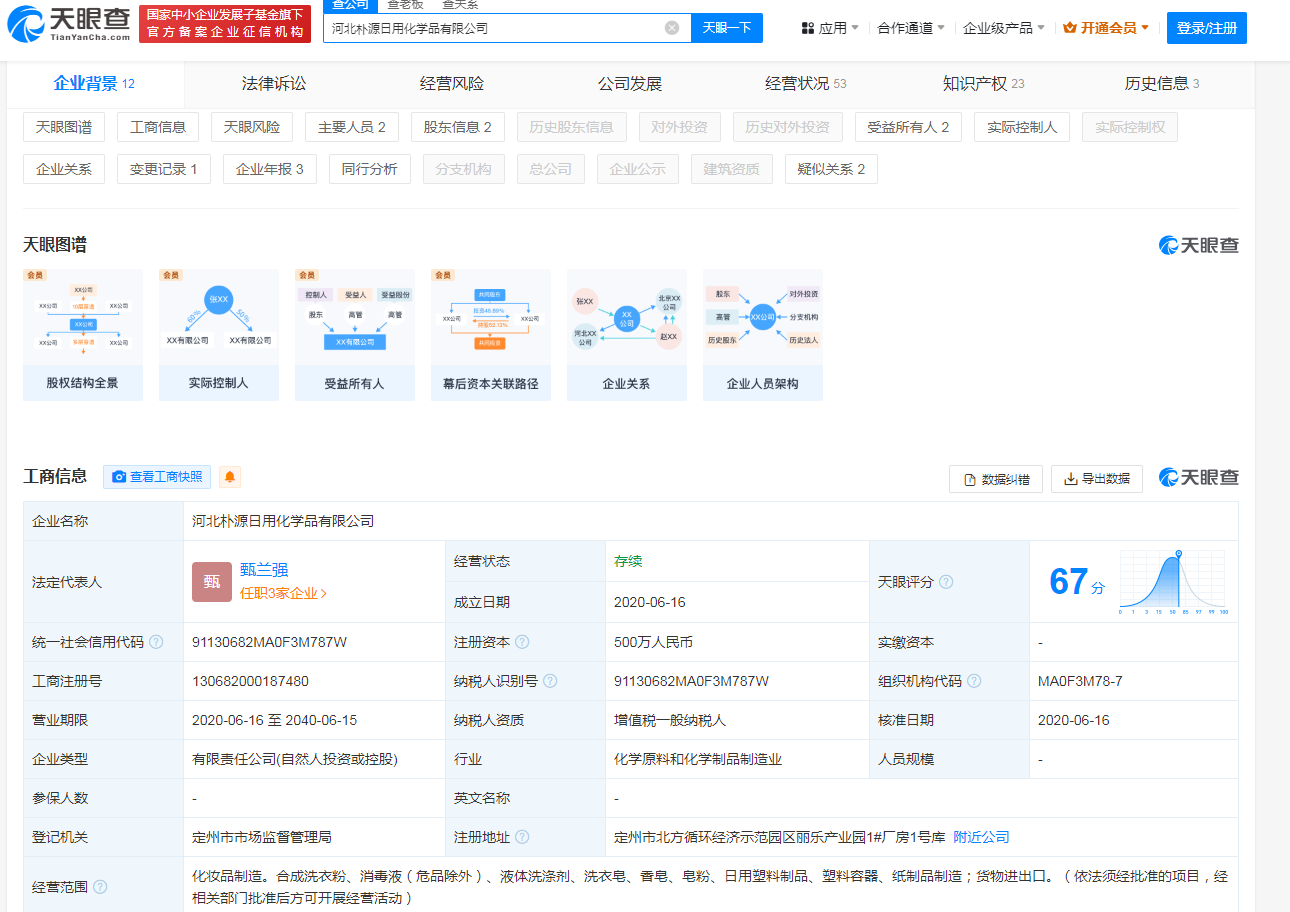Jump to 天眼图谱 section
The height and width of the screenshot is (912, 1290).
click(x=64, y=127)
